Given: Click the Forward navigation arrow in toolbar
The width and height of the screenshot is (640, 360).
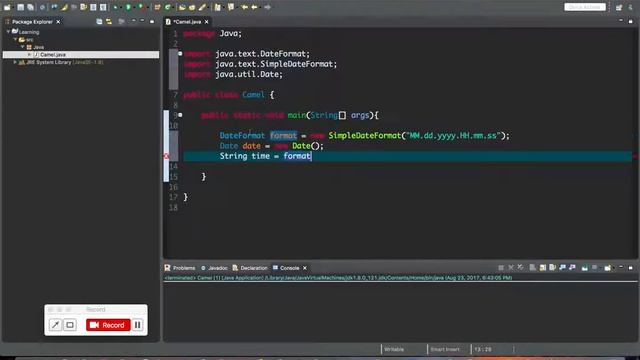Looking at the screenshot, I should (267, 7).
